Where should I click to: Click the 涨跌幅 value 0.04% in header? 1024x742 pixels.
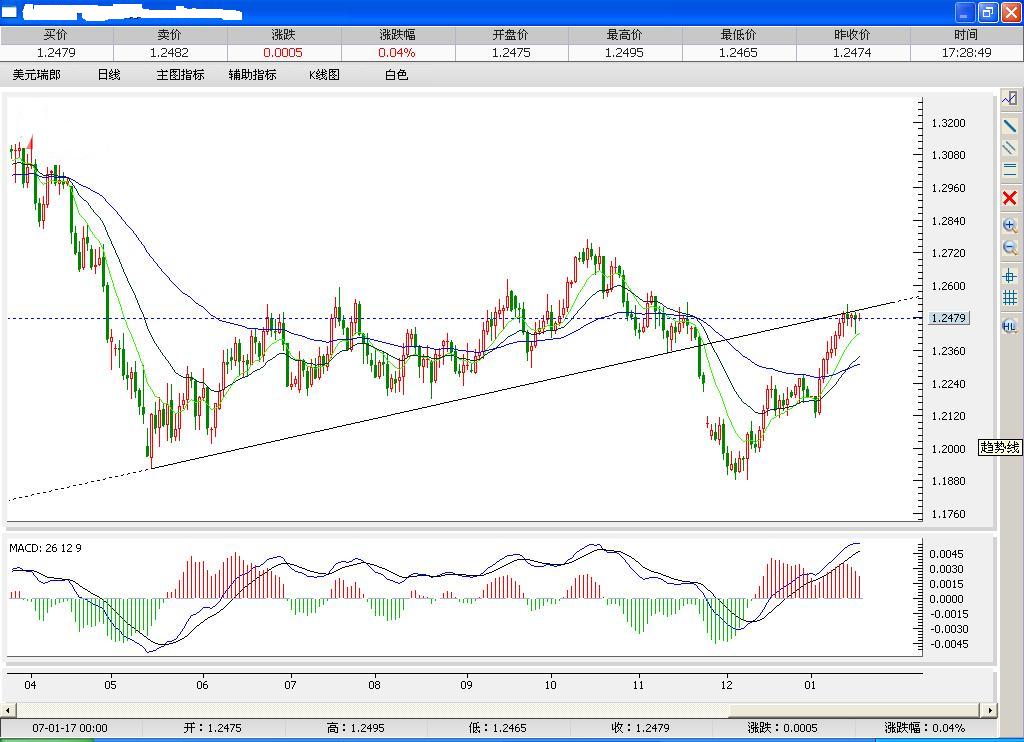pyautogui.click(x=396, y=53)
